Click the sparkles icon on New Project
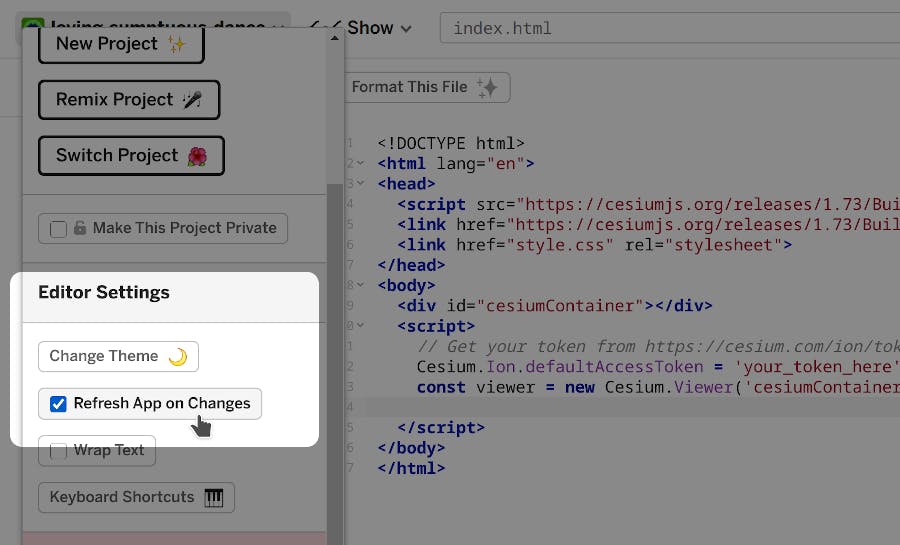900x545 pixels. [x=177, y=44]
